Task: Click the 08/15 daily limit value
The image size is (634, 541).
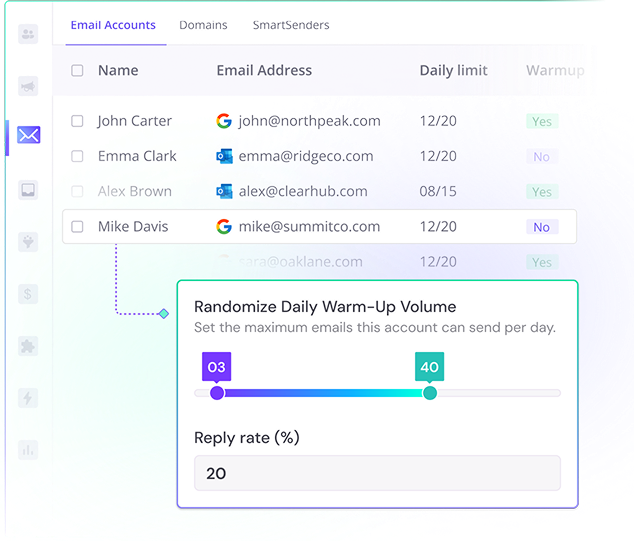Action: [438, 191]
